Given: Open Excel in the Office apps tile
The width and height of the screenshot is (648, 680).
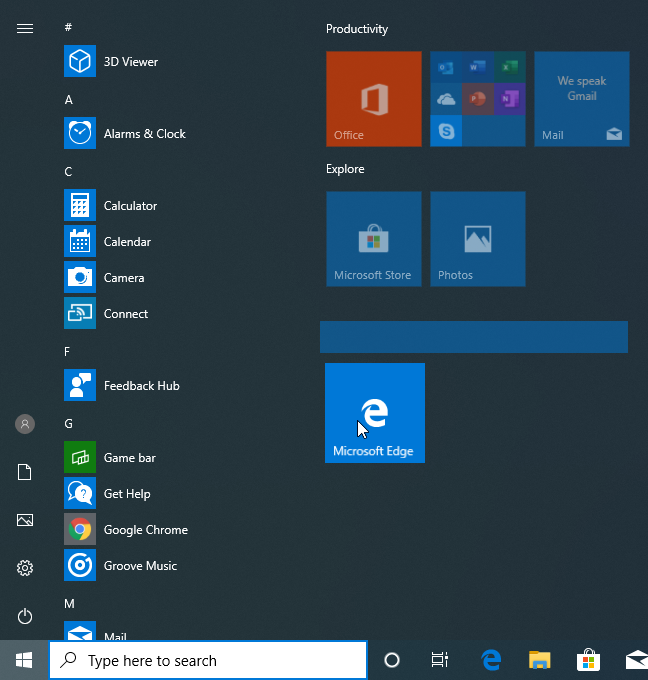Looking at the screenshot, I should click(x=510, y=67).
